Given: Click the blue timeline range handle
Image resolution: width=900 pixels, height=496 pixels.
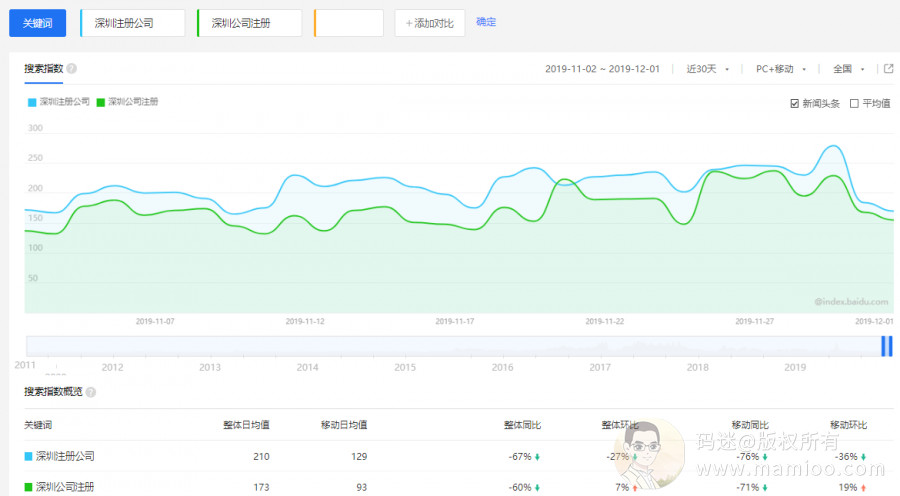Looking at the screenshot, I should pos(886,345).
